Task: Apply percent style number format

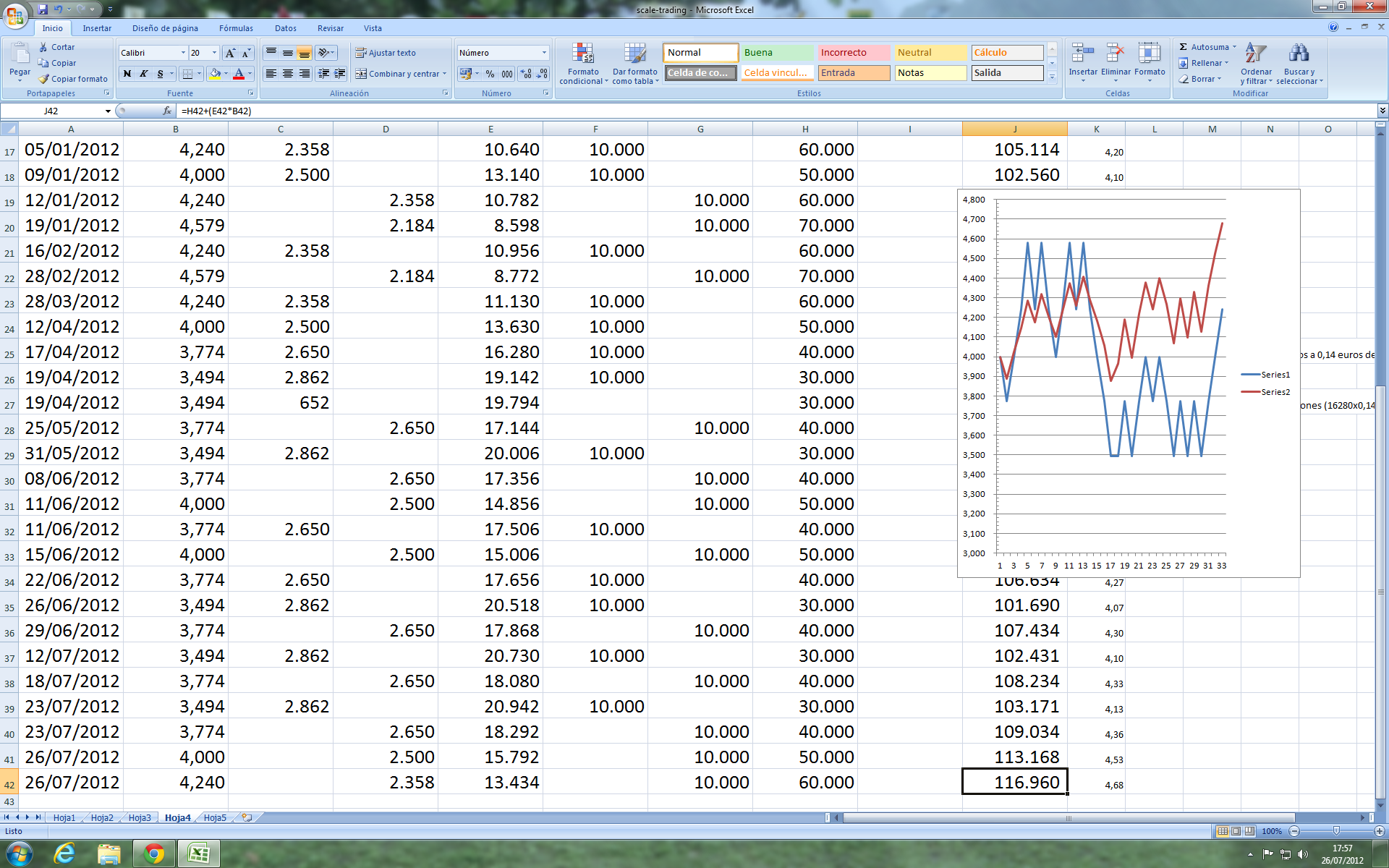Action: (x=490, y=74)
